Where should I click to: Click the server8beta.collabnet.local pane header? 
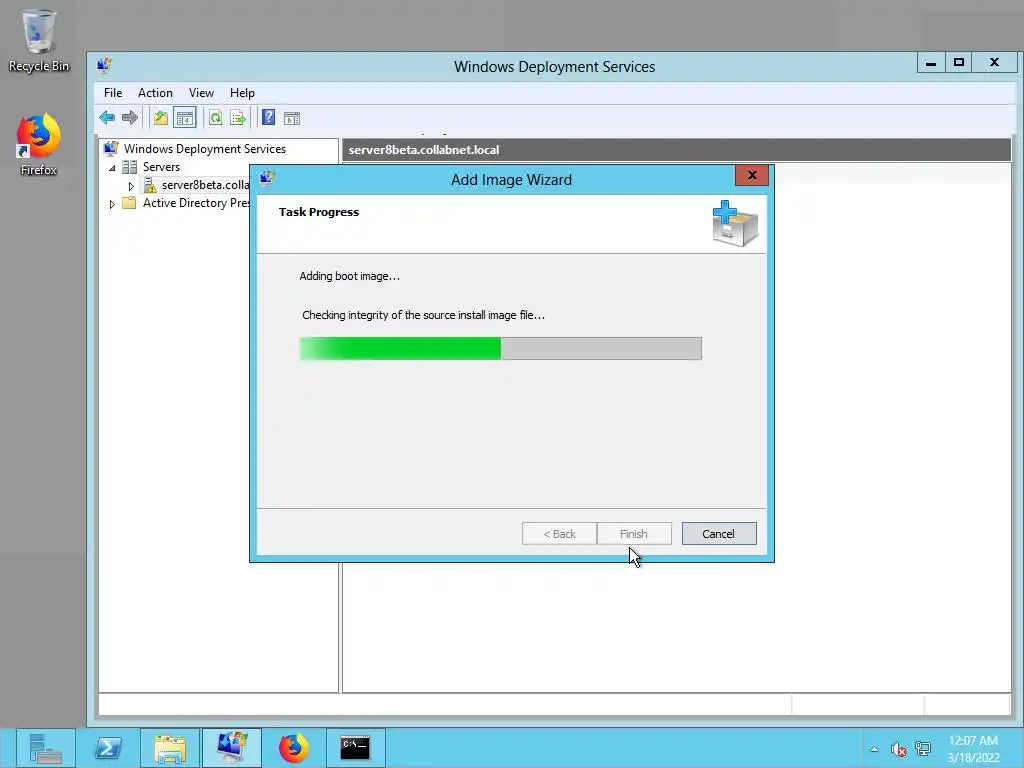point(677,150)
